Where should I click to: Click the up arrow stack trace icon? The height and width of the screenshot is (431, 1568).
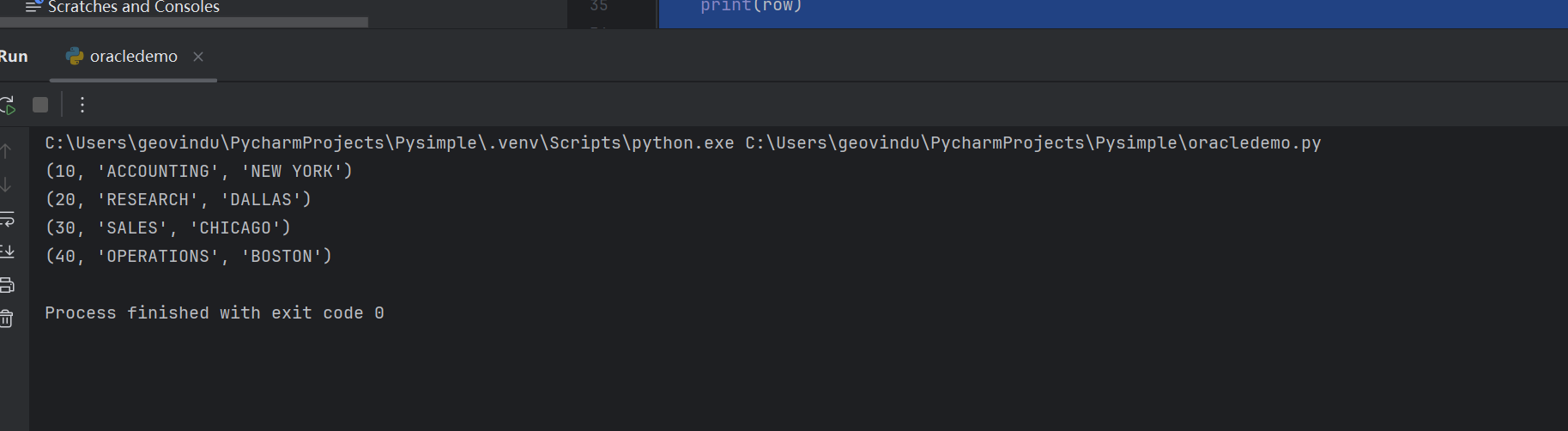click(x=6, y=152)
